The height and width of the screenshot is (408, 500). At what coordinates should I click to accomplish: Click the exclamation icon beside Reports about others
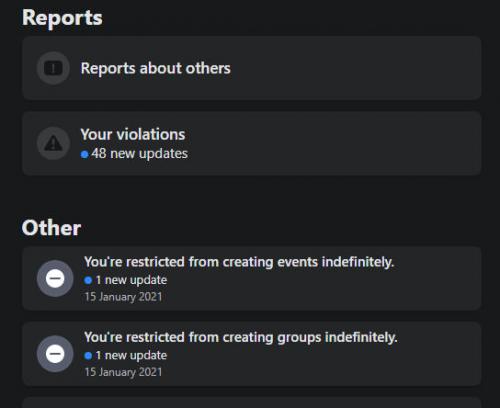(53, 68)
